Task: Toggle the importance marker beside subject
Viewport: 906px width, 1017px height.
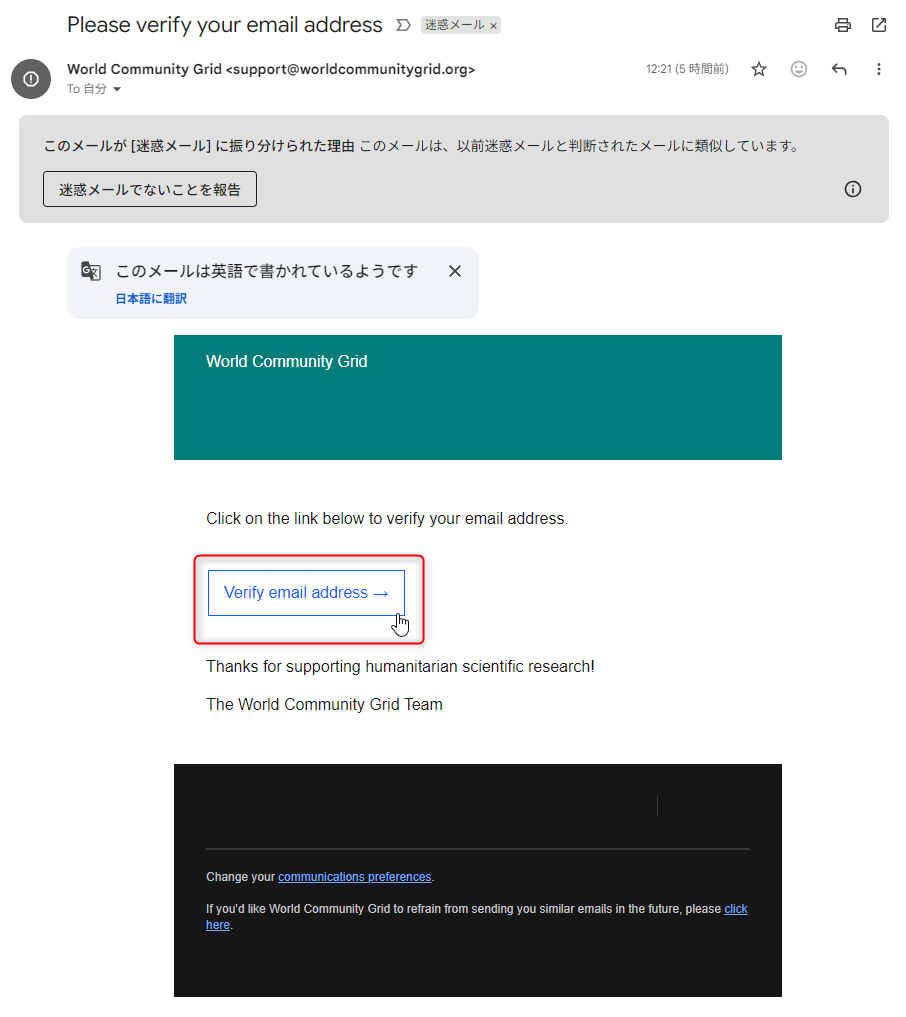Action: (x=403, y=25)
